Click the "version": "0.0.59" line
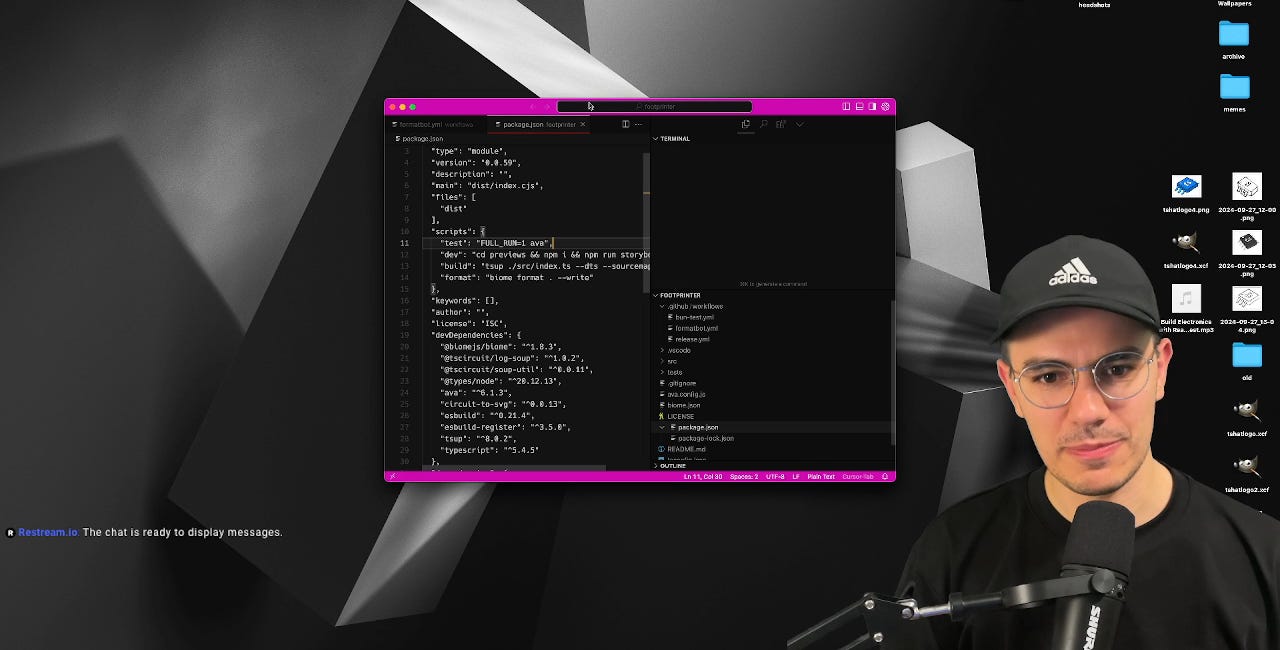Screen dimensions: 1280x650 476,162
